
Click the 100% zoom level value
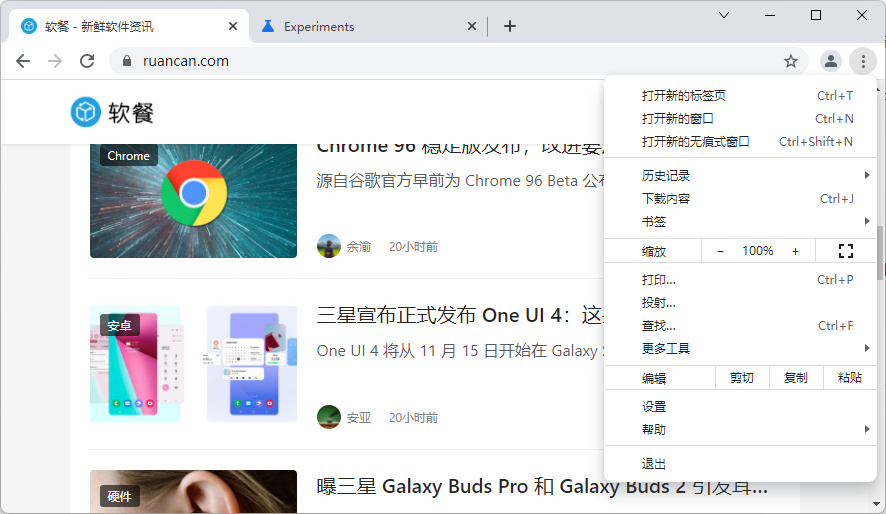click(758, 251)
